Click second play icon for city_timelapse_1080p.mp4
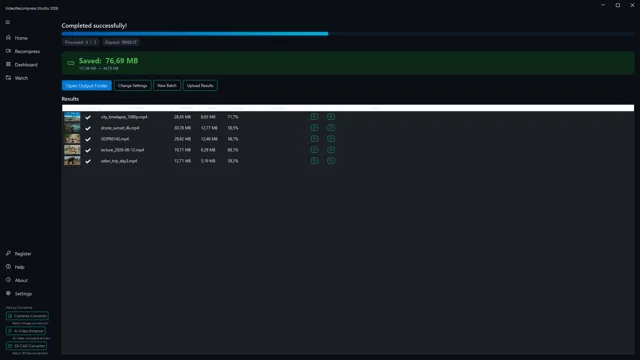The image size is (640, 360). coord(331,117)
